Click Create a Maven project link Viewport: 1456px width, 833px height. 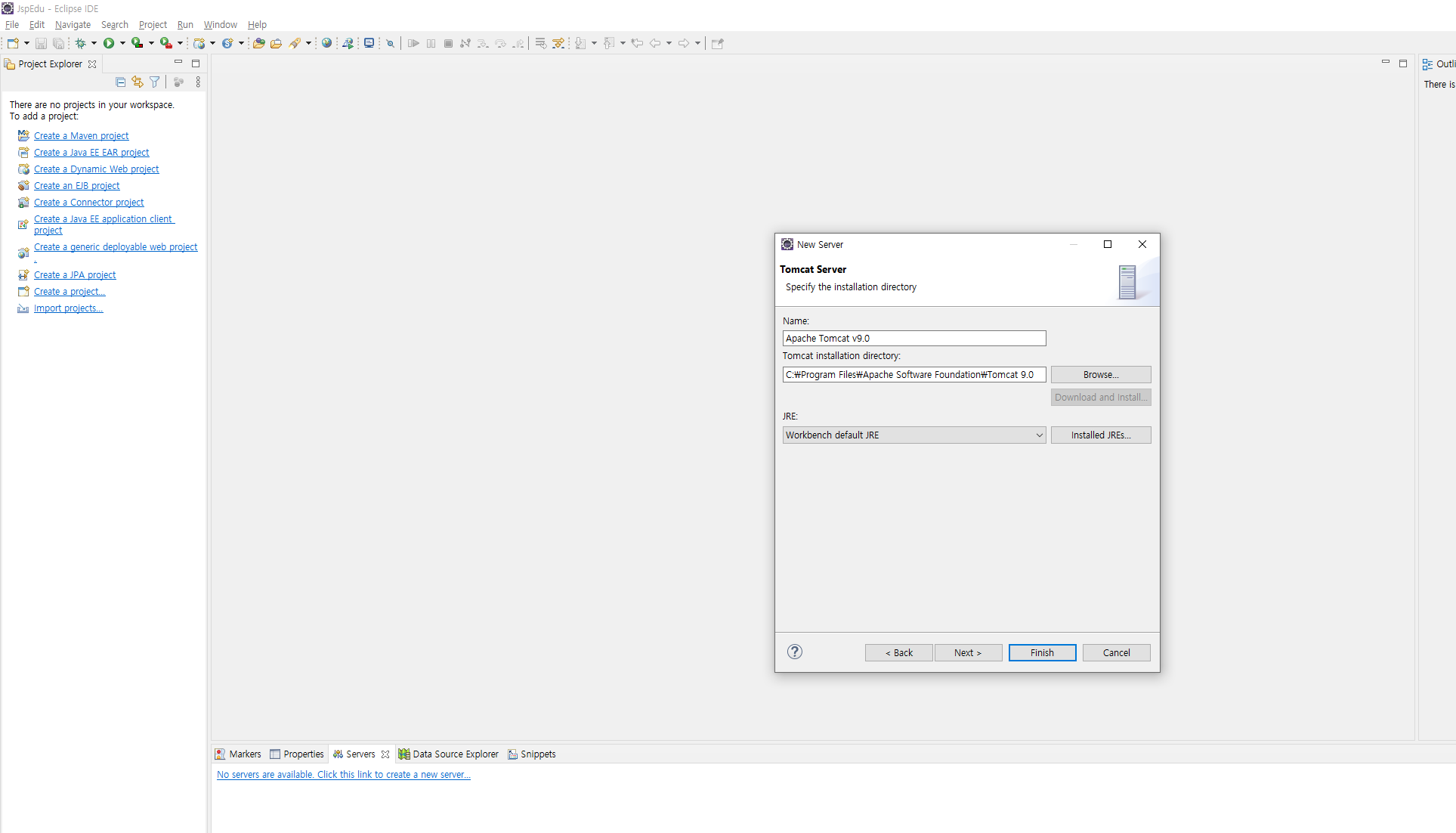pos(82,135)
